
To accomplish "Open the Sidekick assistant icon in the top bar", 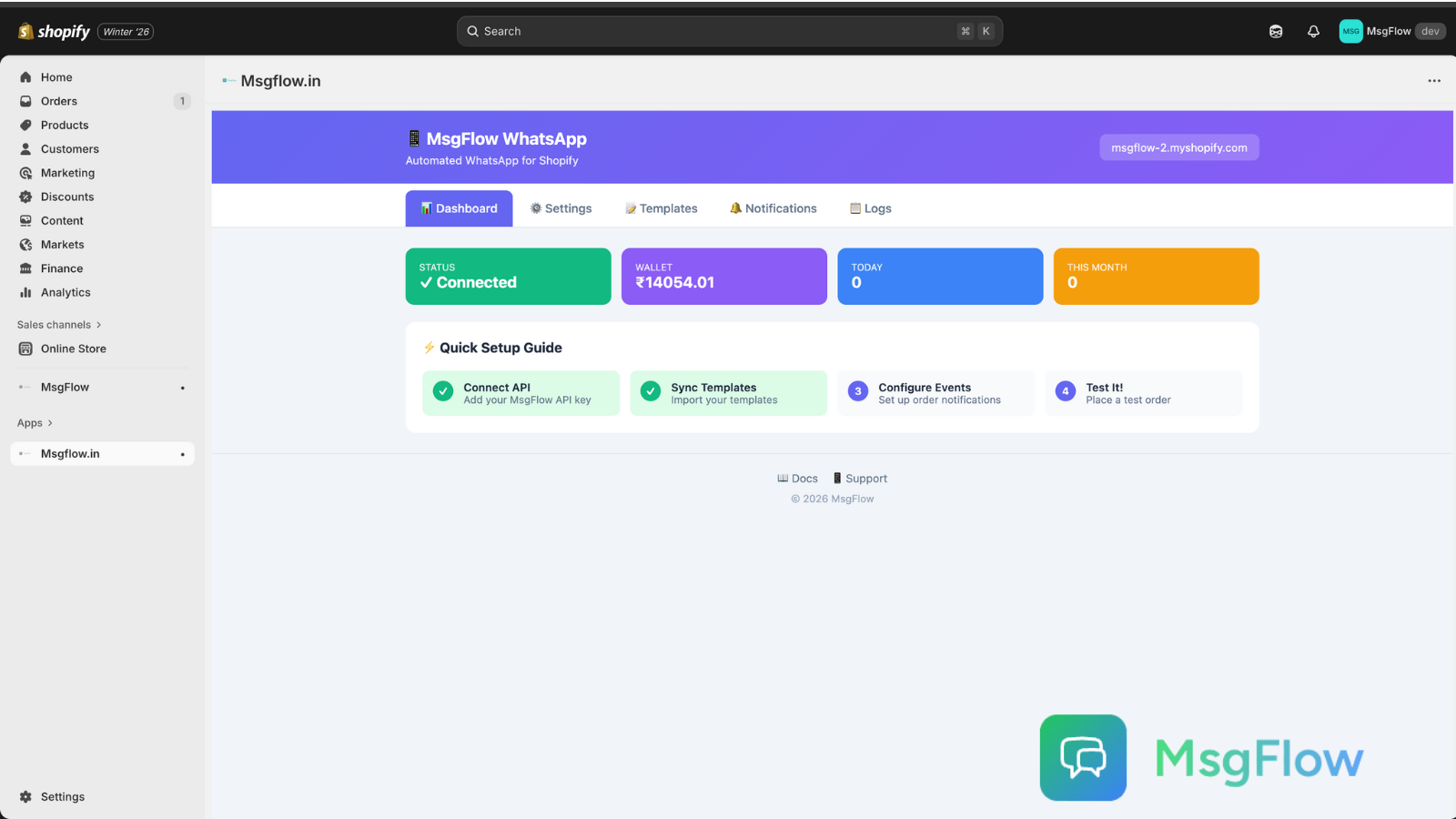I will pos(1276,32).
